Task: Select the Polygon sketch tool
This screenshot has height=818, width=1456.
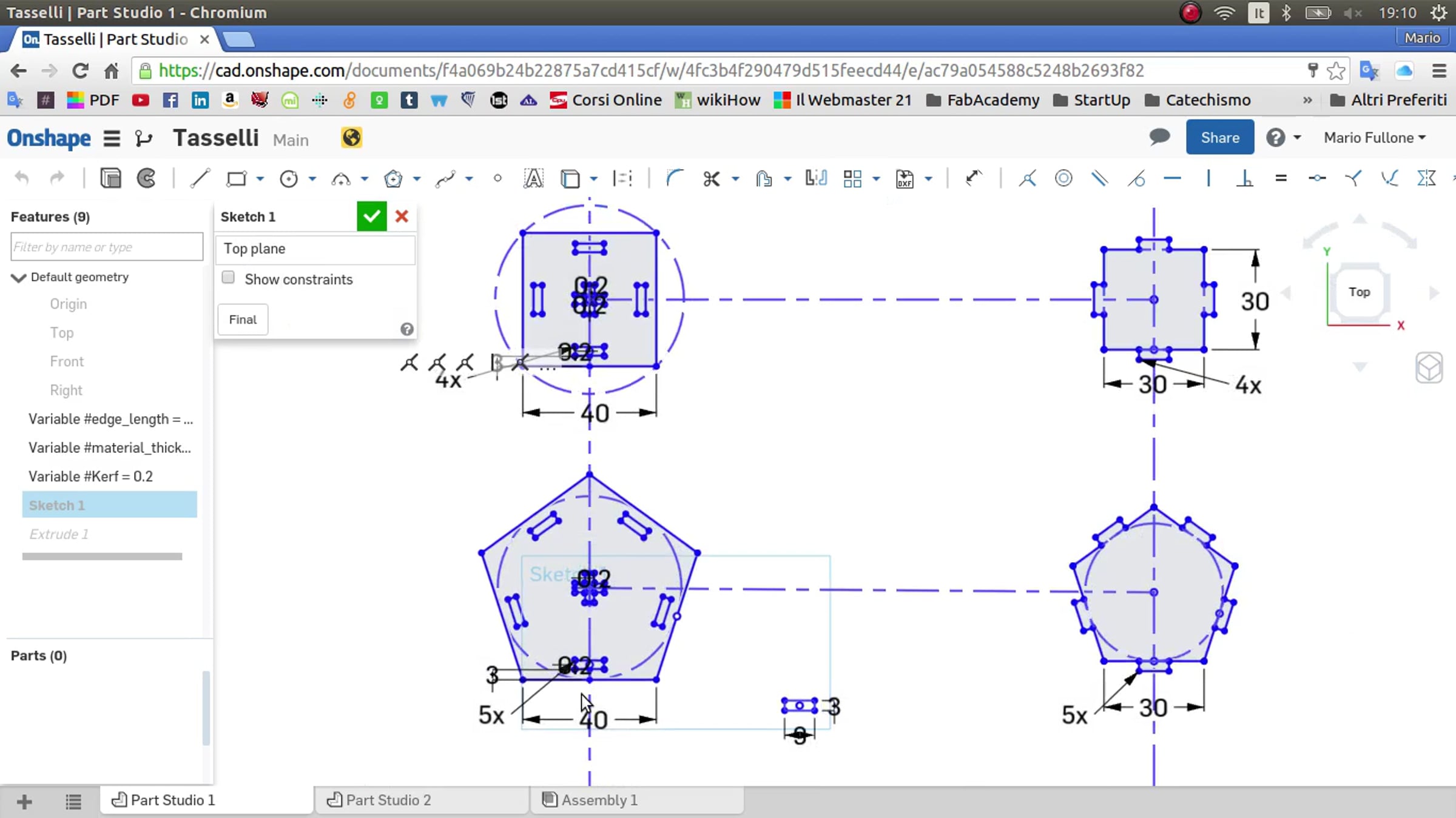Action: tap(393, 178)
